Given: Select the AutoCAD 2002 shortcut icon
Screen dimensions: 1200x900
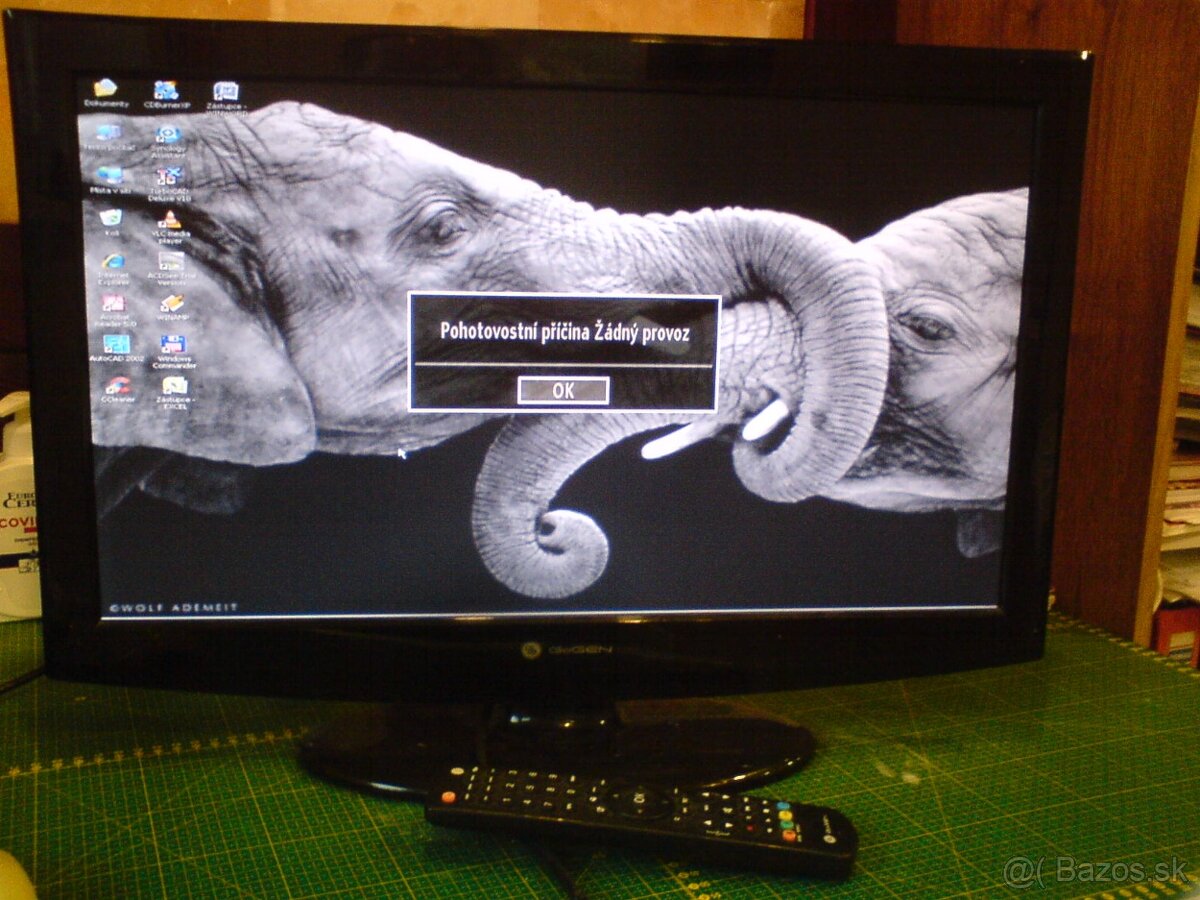Looking at the screenshot, I should (x=116, y=348).
